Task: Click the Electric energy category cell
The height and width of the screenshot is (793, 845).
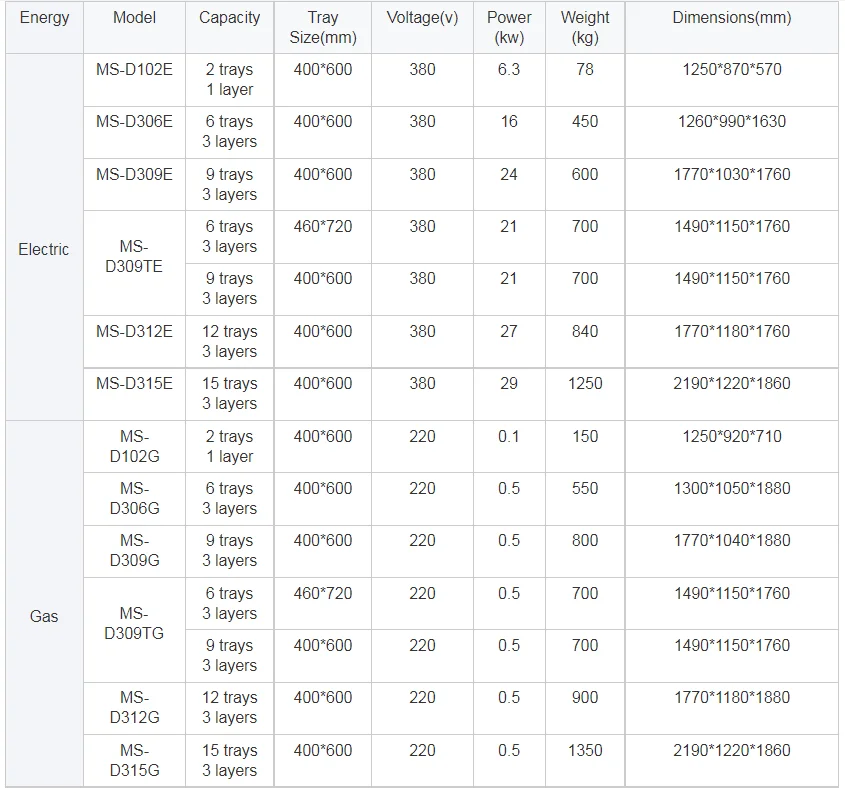Action: coord(44,250)
